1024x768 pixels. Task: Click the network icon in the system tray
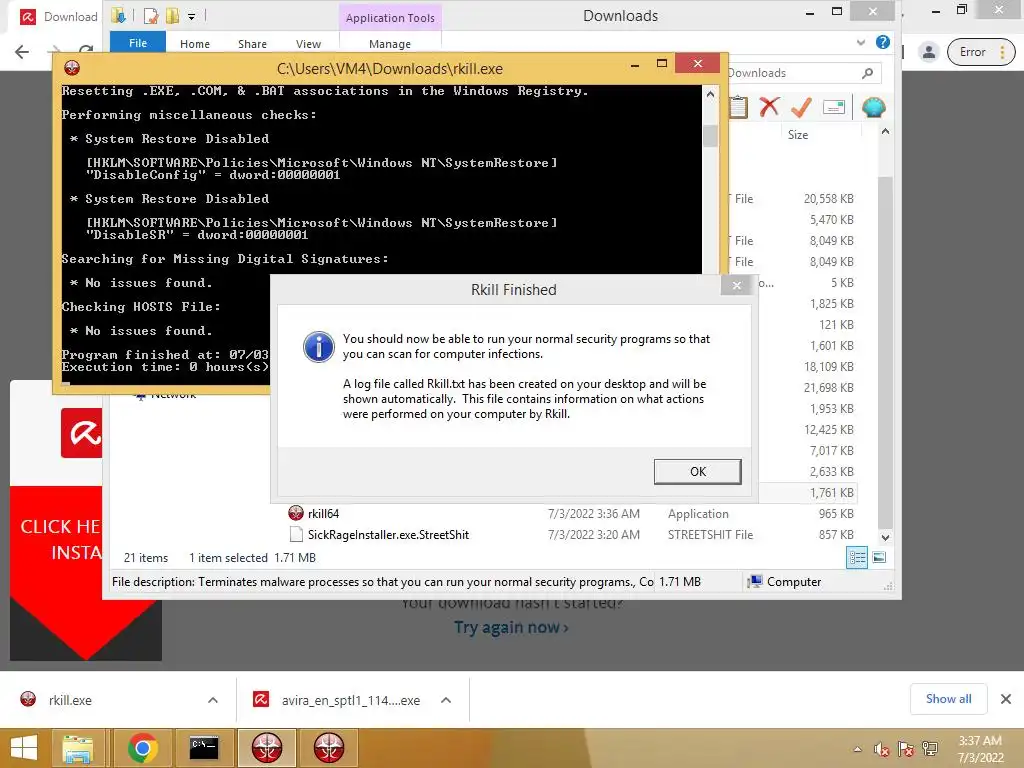pos(929,749)
